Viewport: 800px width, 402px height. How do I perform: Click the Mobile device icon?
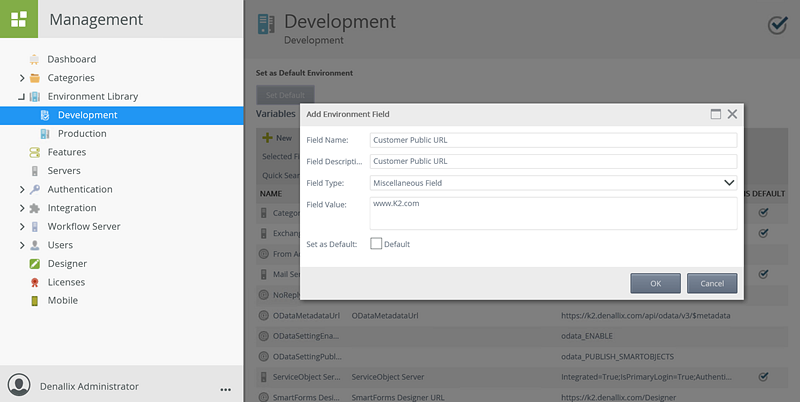(35, 301)
